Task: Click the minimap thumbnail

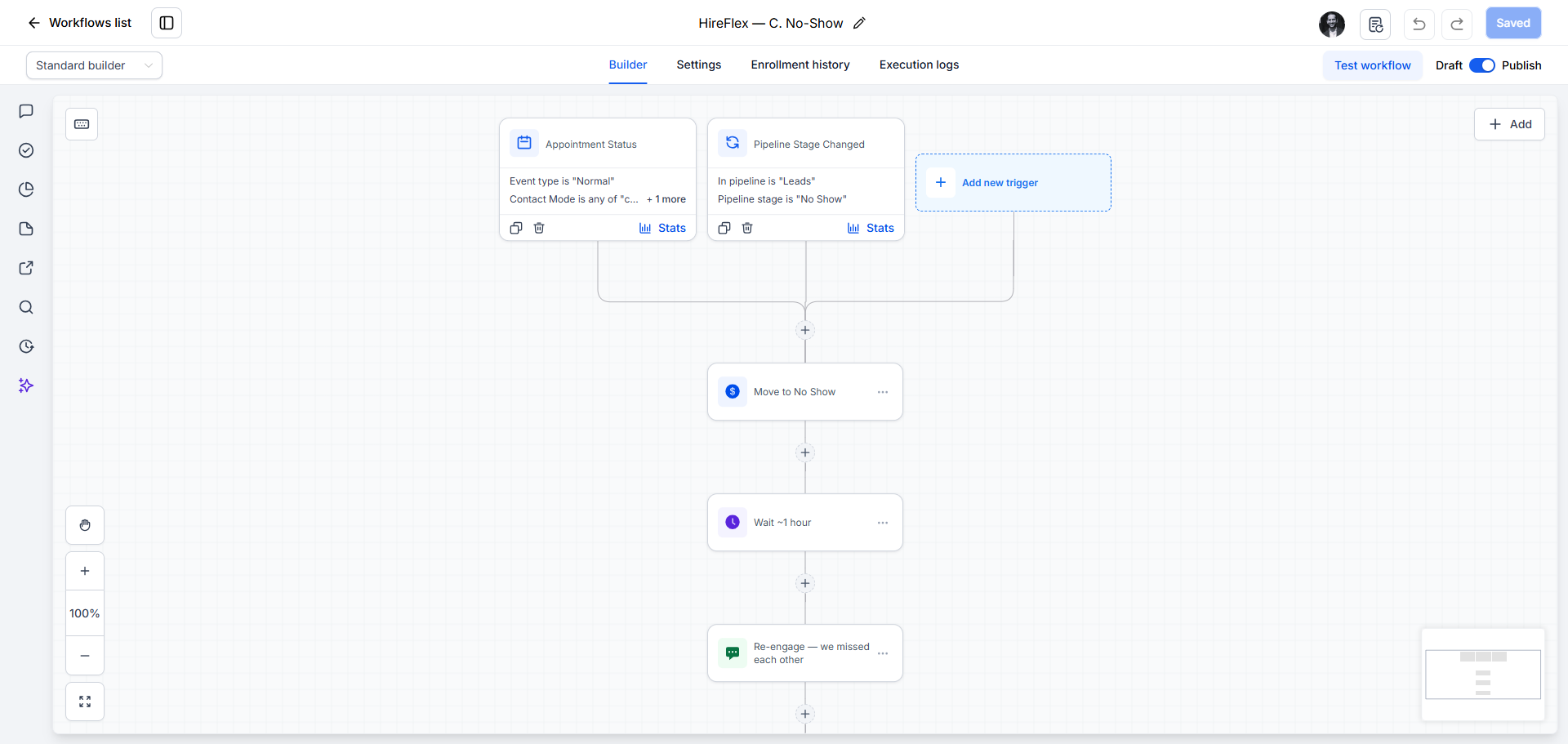Action: (1483, 675)
